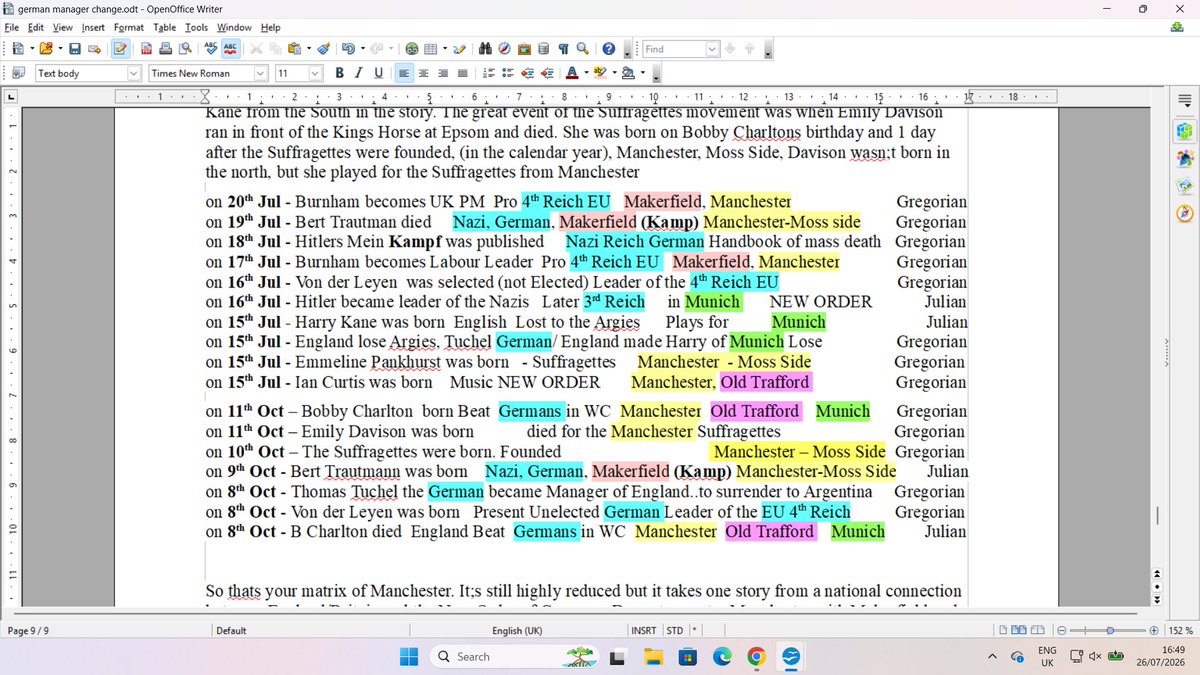
Task: Apply the Font Color swatch
Action: (571, 73)
